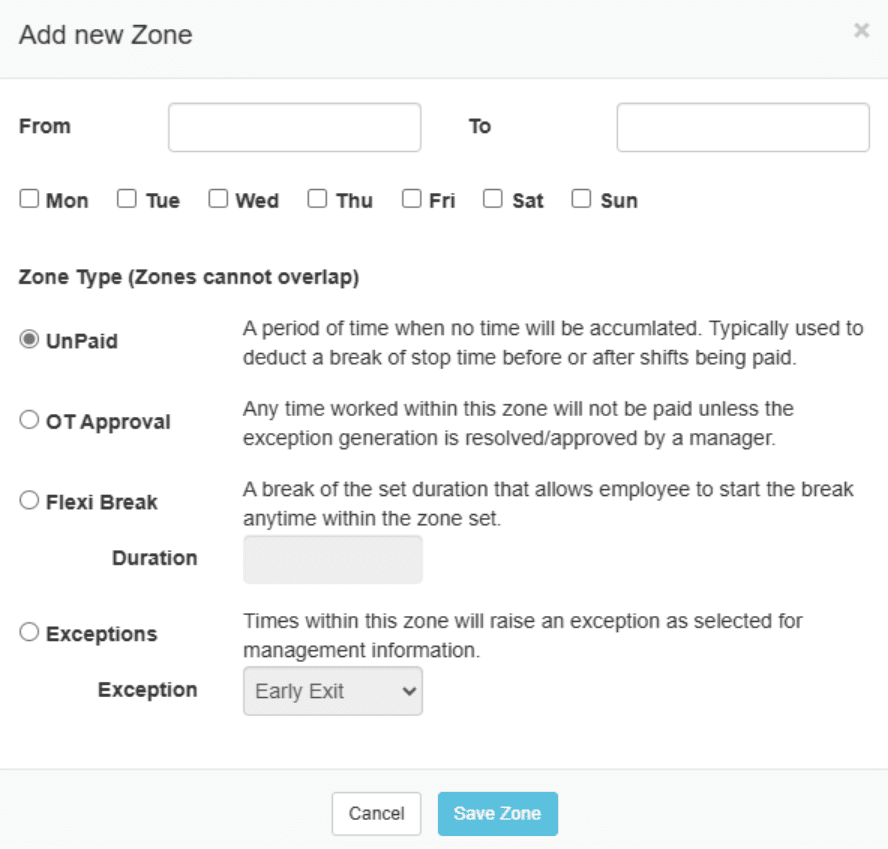Check the Sat checkbox

(x=492, y=199)
